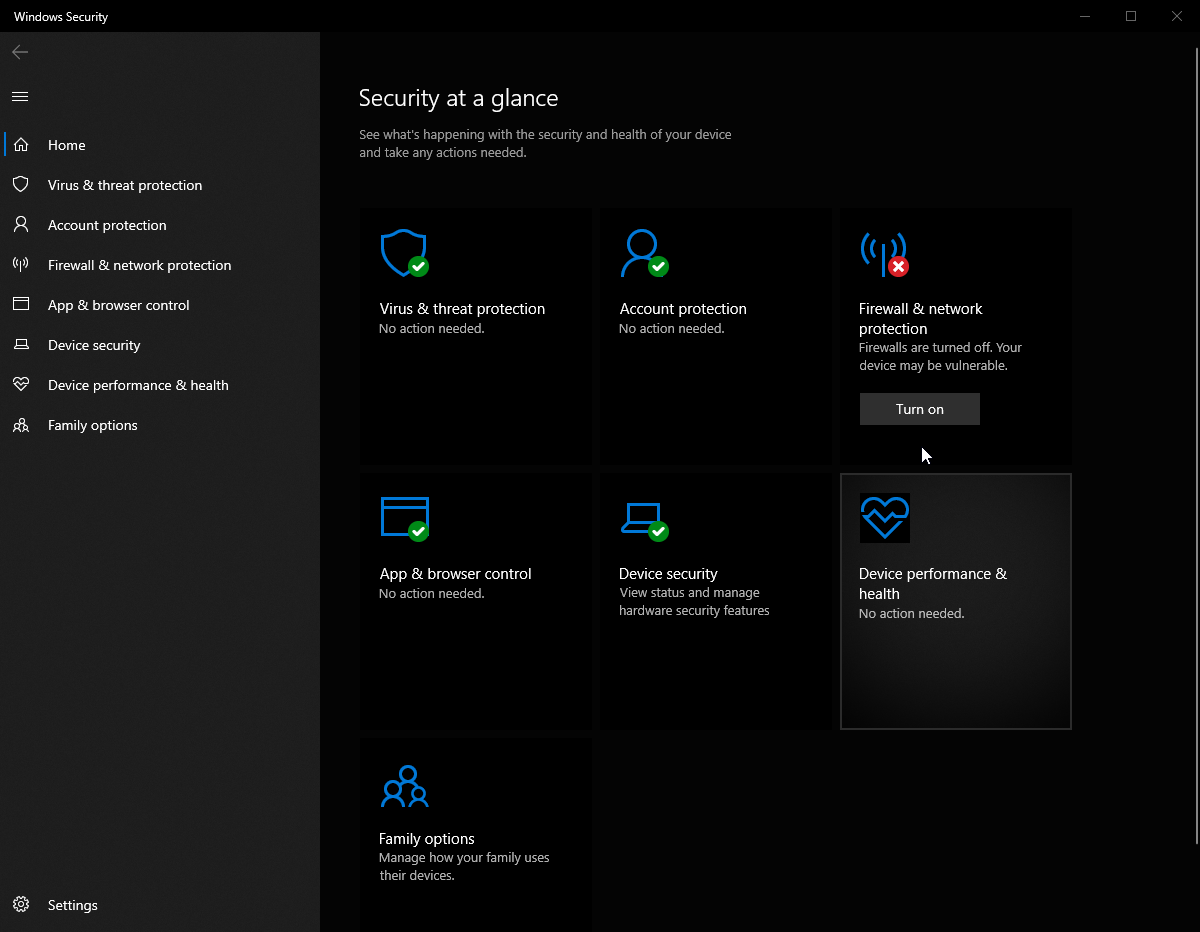The height and width of the screenshot is (932, 1200).
Task: Turn on the firewall with the Turn on button
Action: tap(920, 409)
